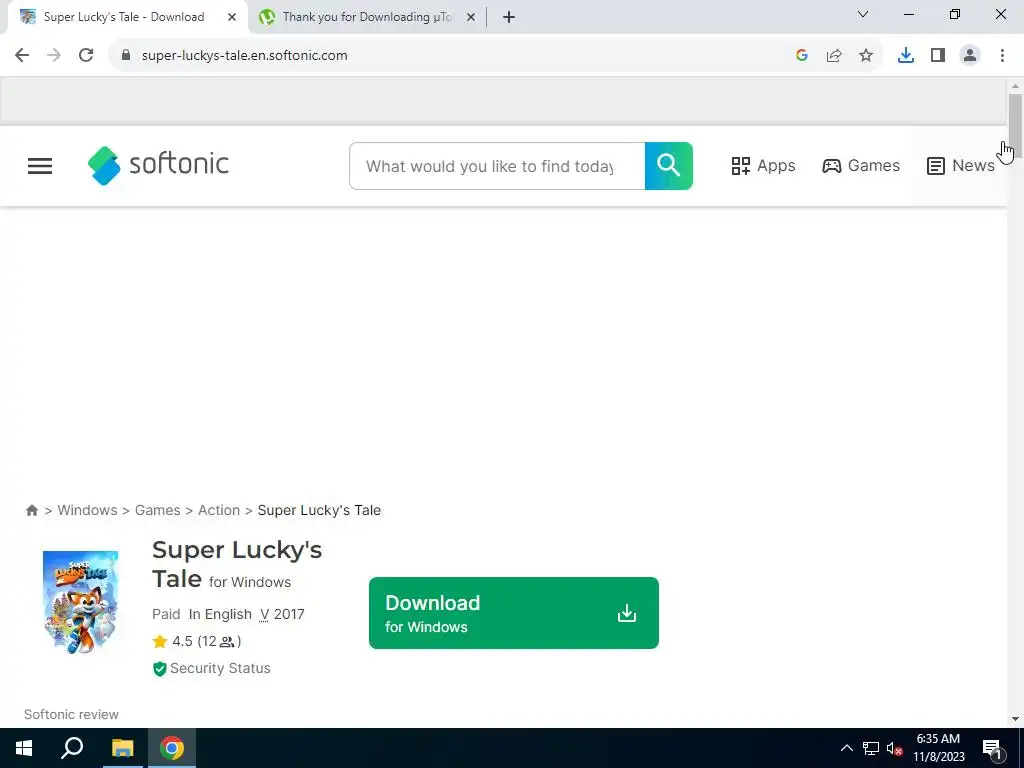The height and width of the screenshot is (768, 1024).
Task: Focus the 'What would you like to find' search box
Action: (x=497, y=166)
